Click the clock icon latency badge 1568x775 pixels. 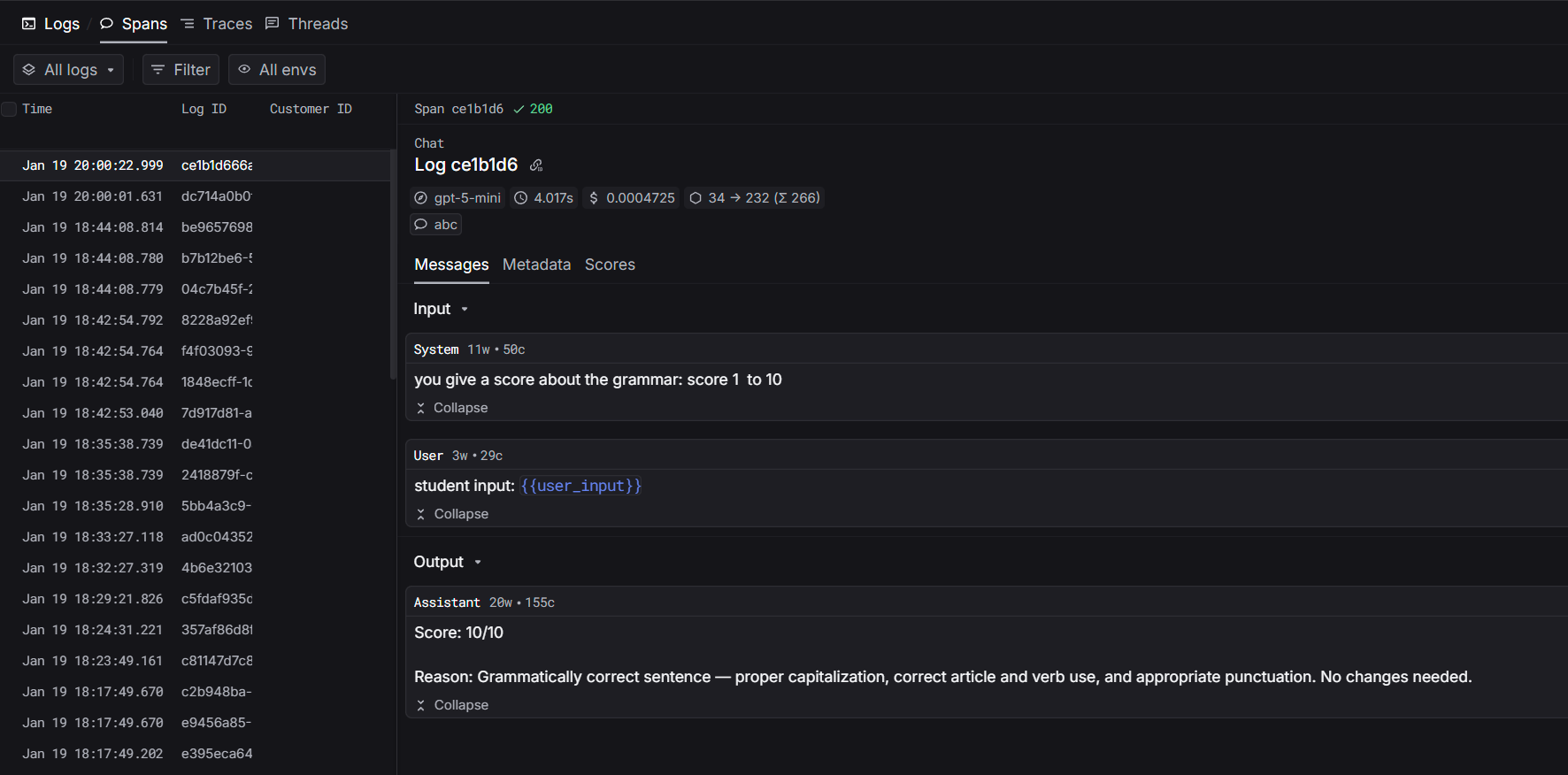[544, 198]
